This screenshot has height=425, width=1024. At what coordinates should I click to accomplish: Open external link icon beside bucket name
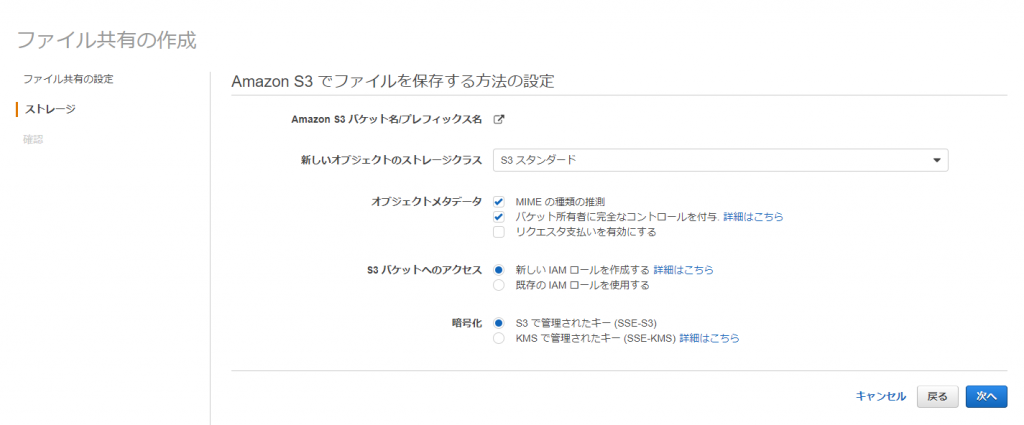(498, 119)
